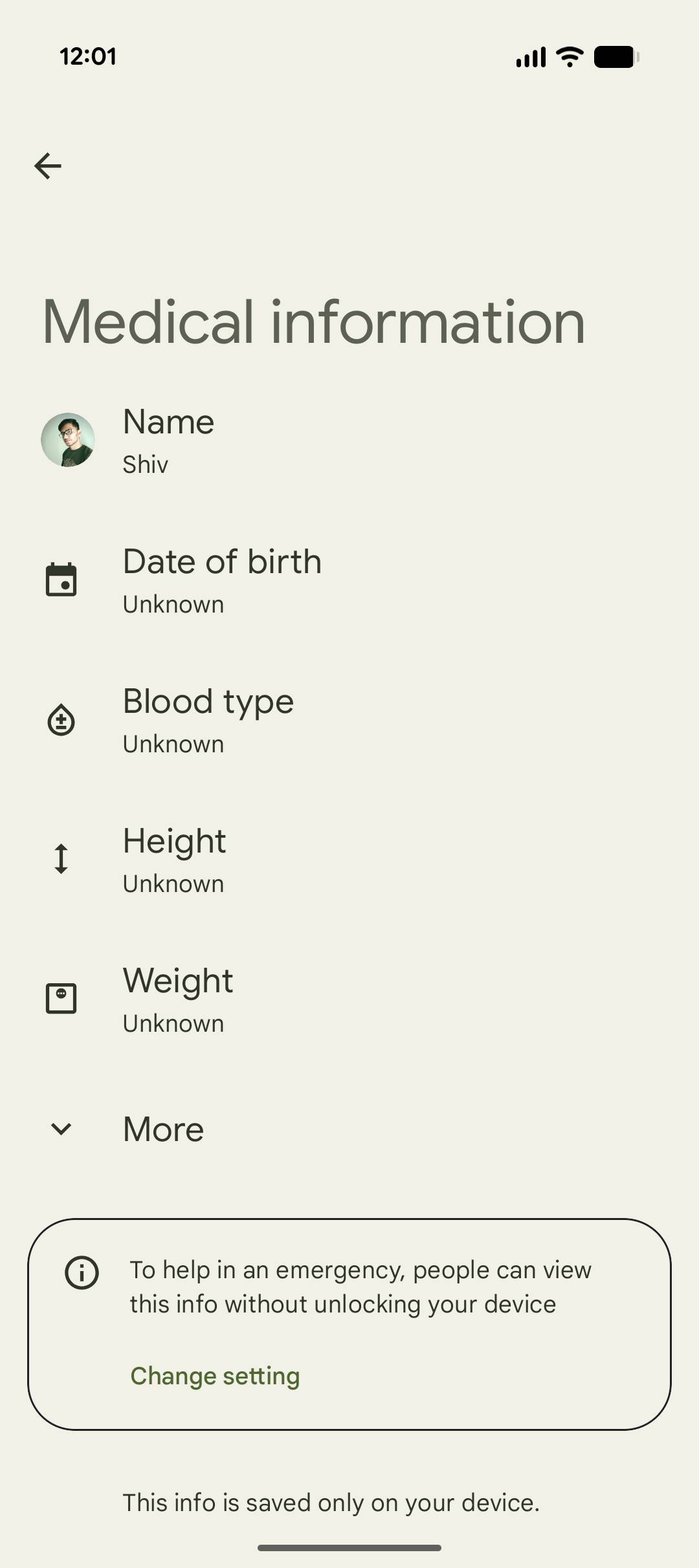Tap the calendar icon for date of birth

tap(61, 580)
